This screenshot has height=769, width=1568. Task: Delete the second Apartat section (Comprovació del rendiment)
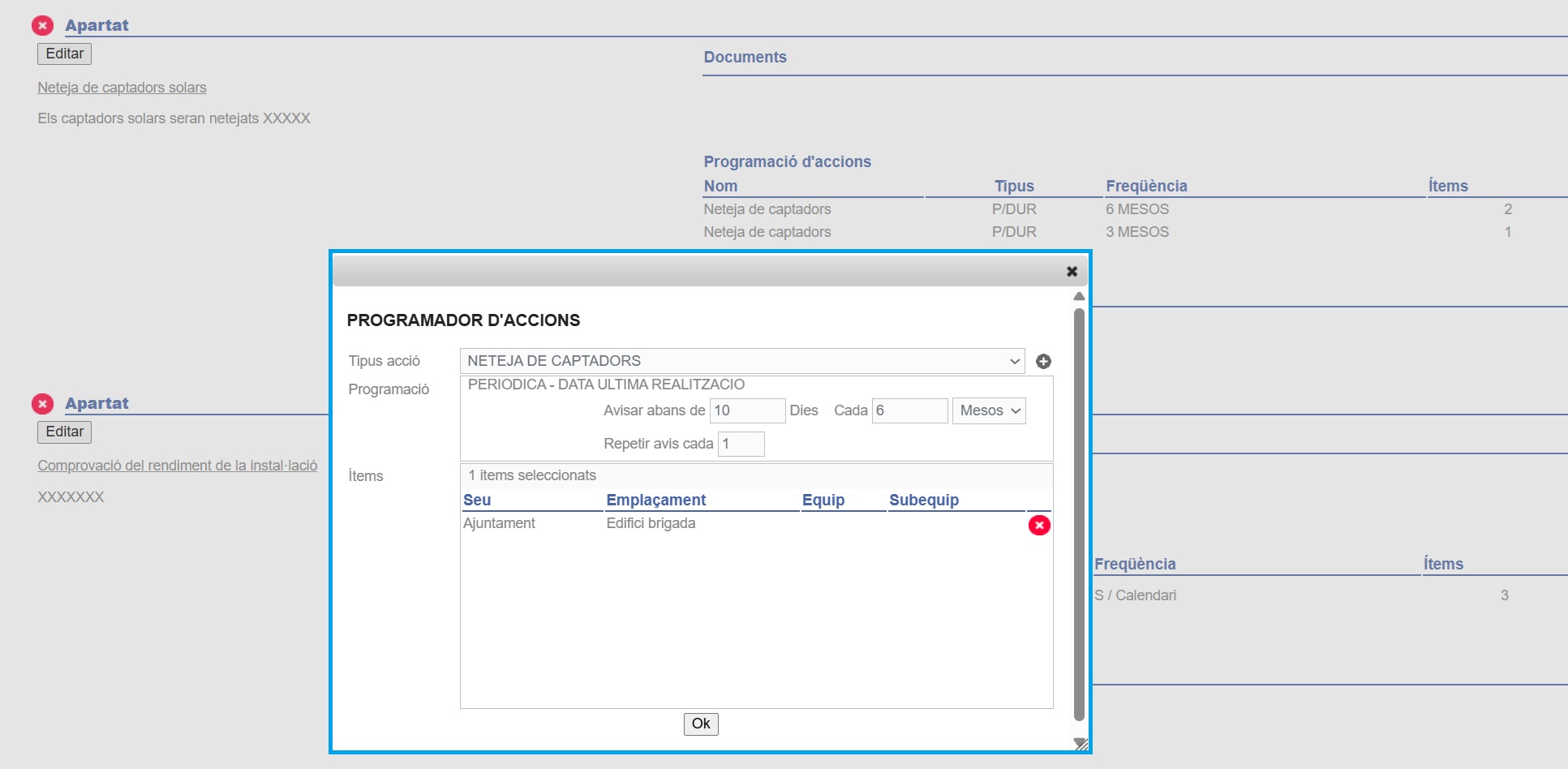click(x=43, y=404)
